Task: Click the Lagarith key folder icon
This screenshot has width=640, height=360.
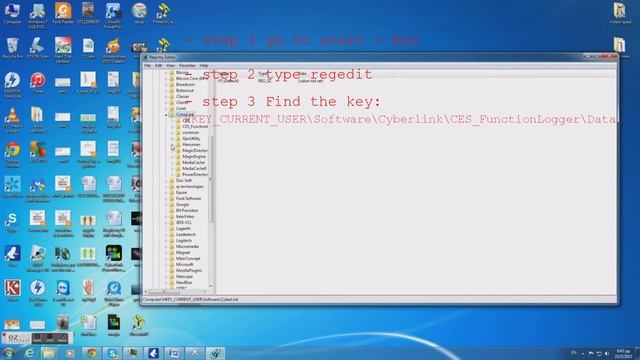Action: [172, 229]
